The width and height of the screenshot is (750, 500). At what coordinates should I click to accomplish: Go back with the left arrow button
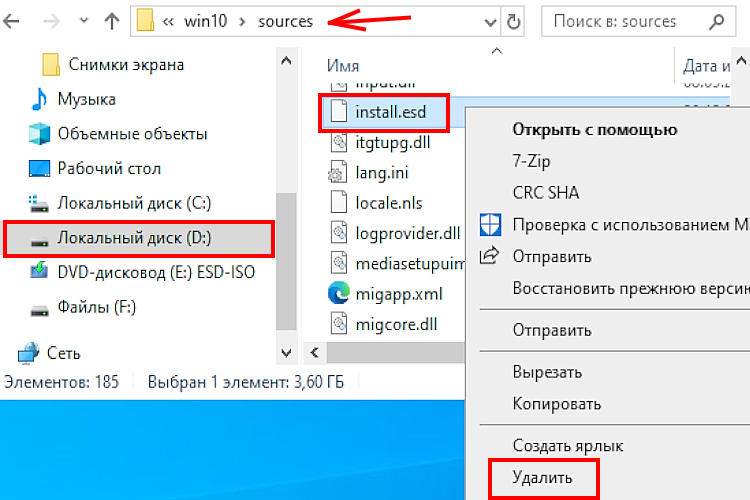(x=11, y=21)
